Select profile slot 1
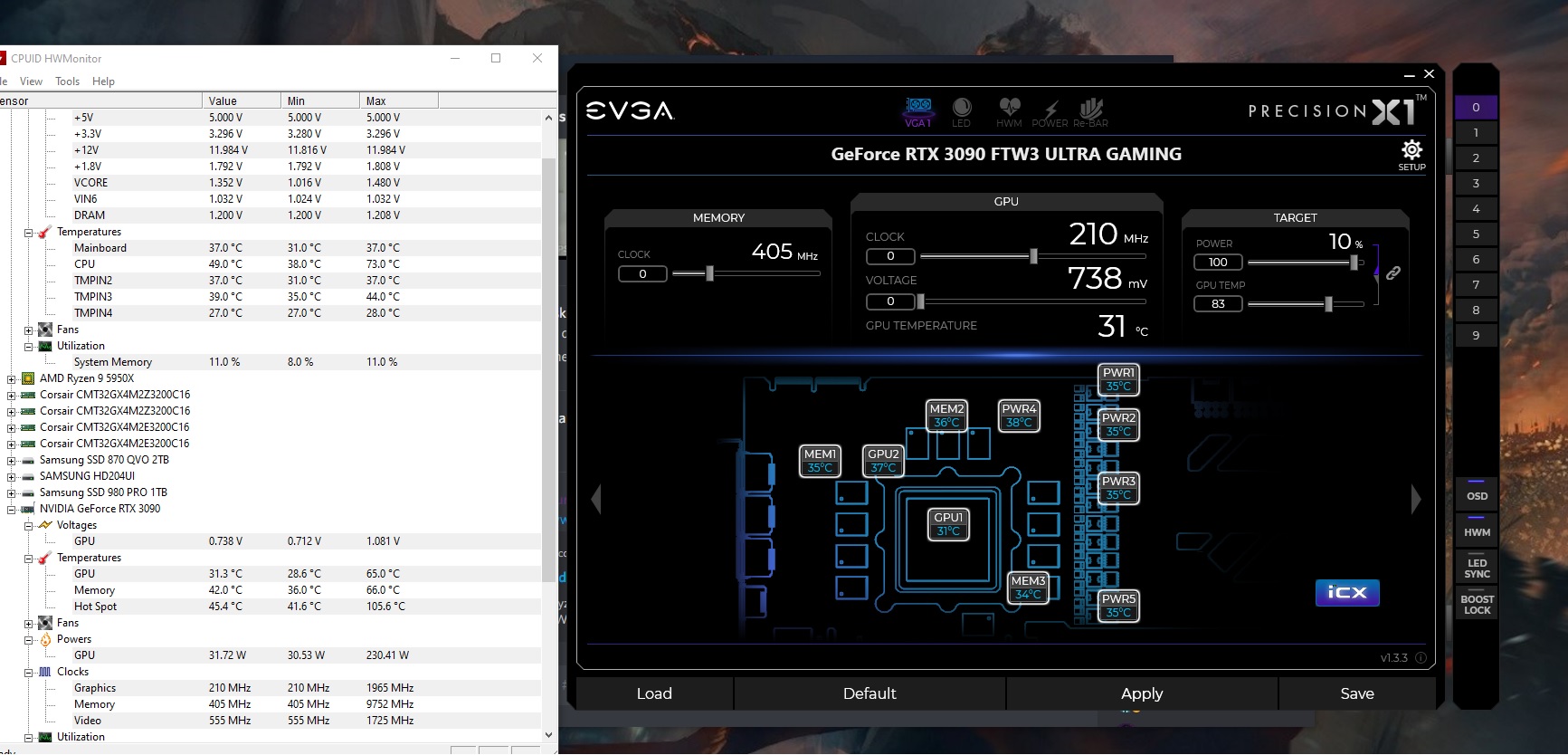 [1476, 132]
